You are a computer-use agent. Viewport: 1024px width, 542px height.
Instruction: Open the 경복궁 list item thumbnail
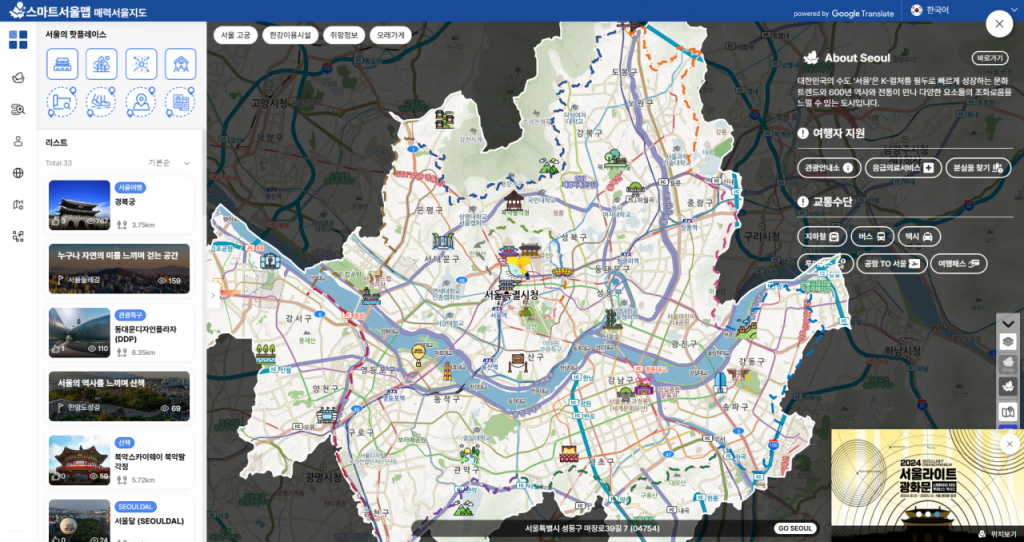[79, 205]
